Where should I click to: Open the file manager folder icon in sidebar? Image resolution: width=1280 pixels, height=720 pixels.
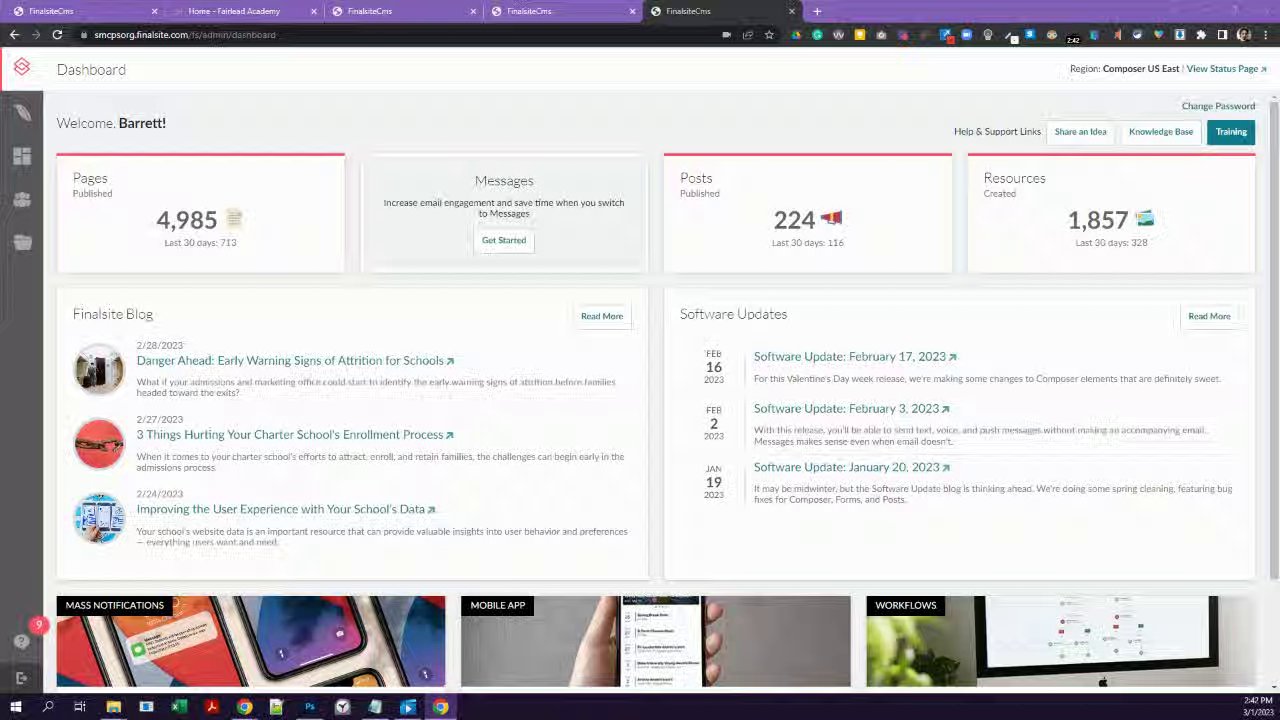(22, 242)
